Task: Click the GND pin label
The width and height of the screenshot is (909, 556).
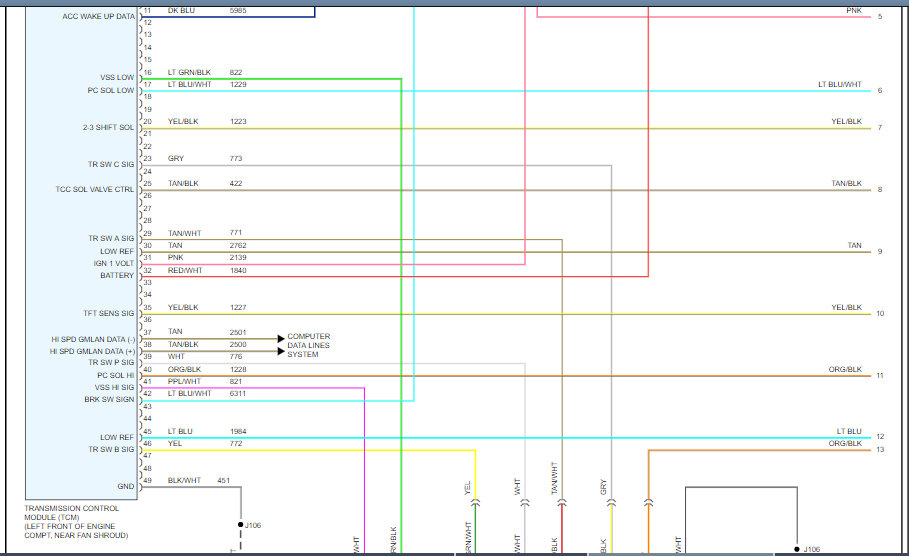Action: (x=126, y=486)
